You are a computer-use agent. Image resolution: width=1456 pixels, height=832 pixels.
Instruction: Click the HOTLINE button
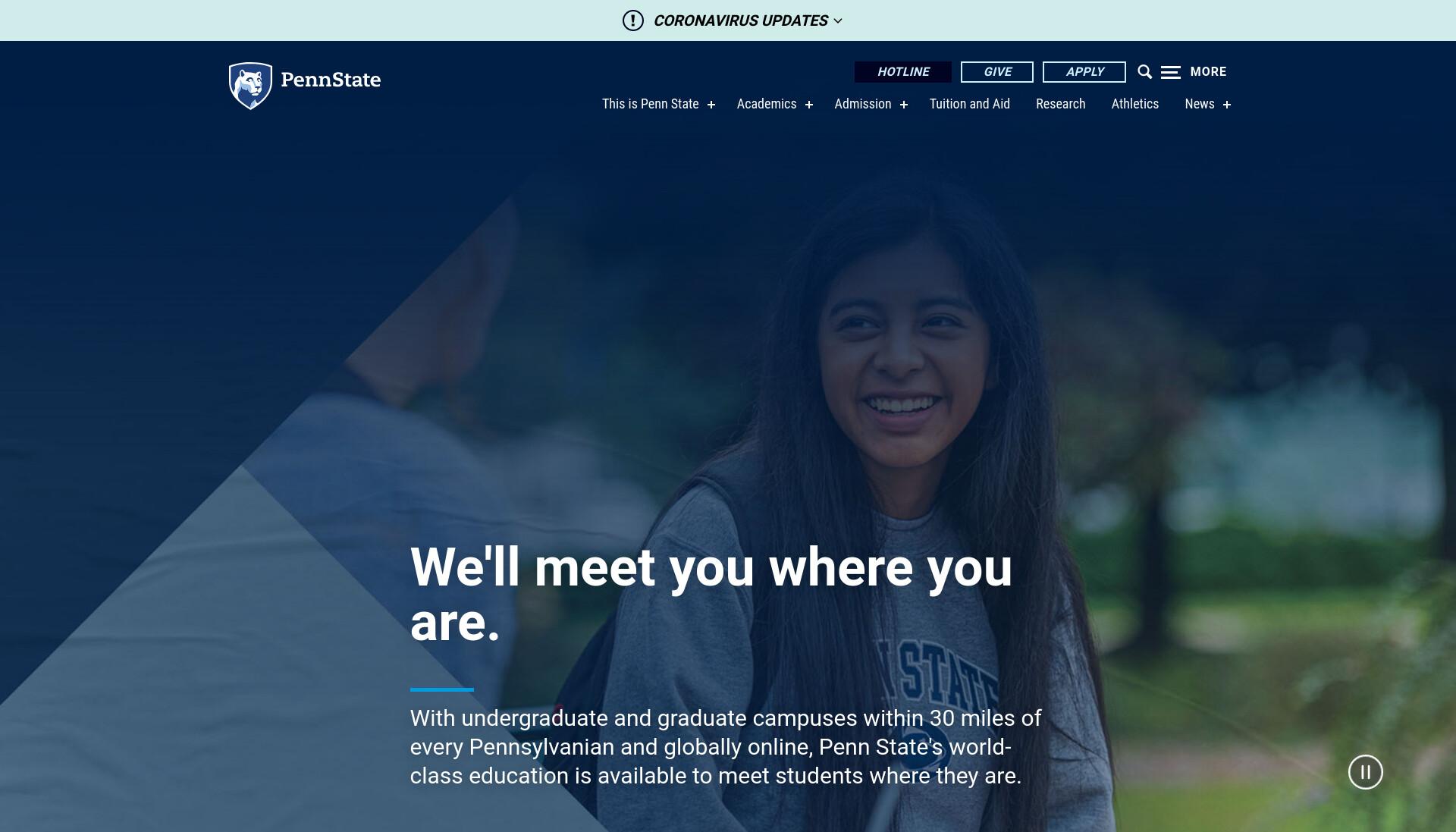(902, 72)
